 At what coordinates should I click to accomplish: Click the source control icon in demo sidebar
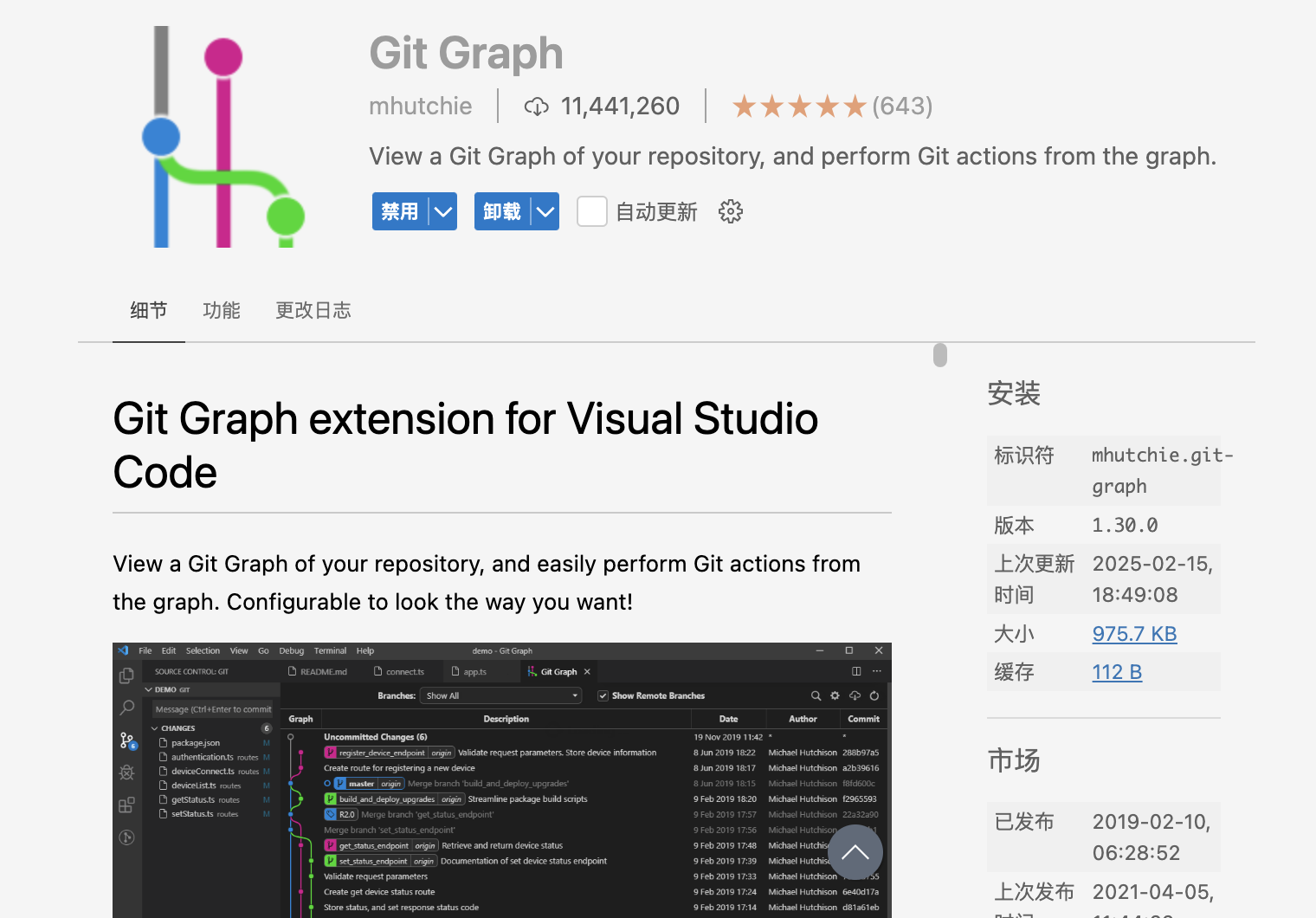[127, 740]
